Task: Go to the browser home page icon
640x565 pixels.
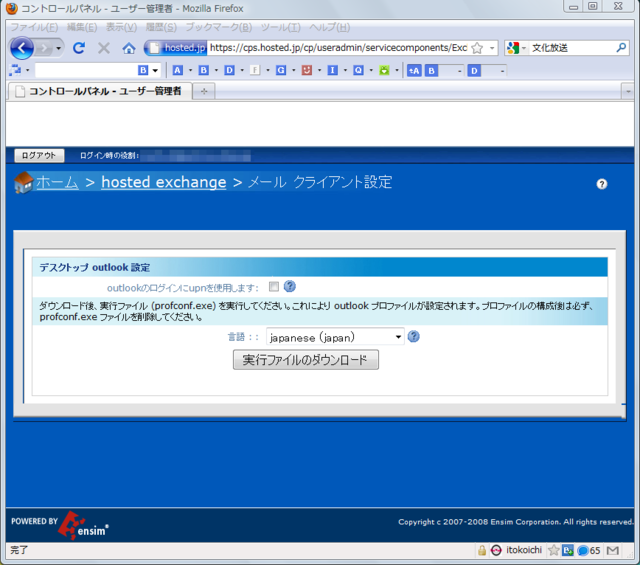Action: [129, 48]
